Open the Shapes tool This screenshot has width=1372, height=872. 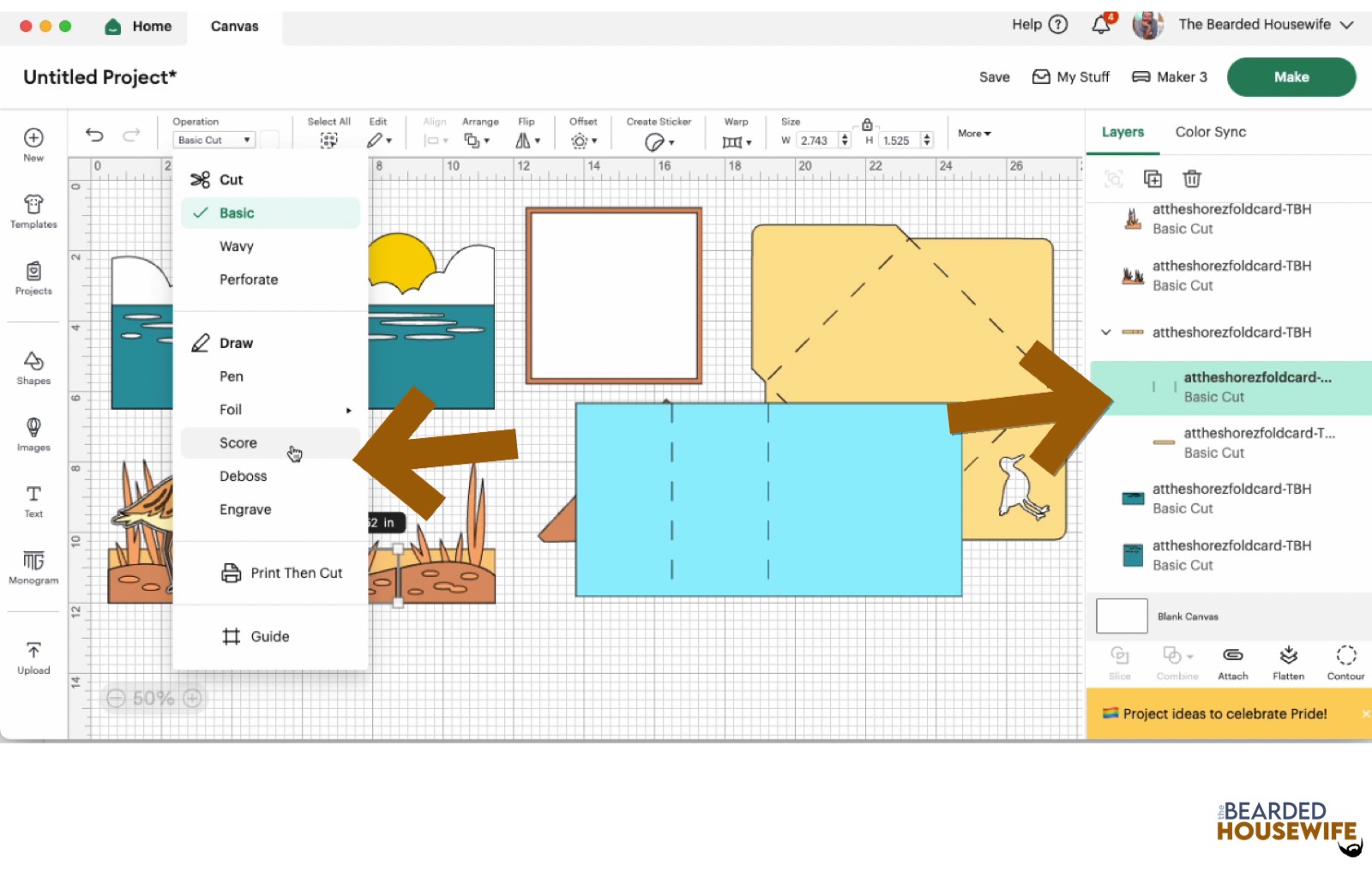[x=33, y=360]
